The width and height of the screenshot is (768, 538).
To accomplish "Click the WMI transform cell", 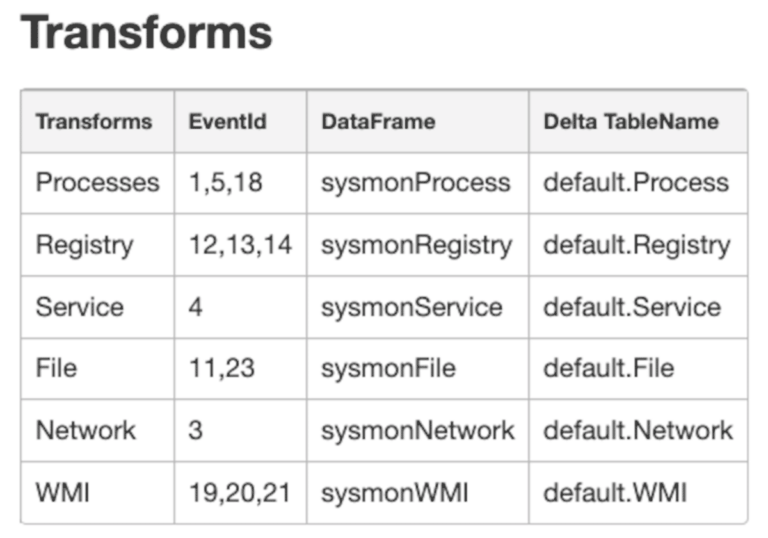I will coord(62,492).
